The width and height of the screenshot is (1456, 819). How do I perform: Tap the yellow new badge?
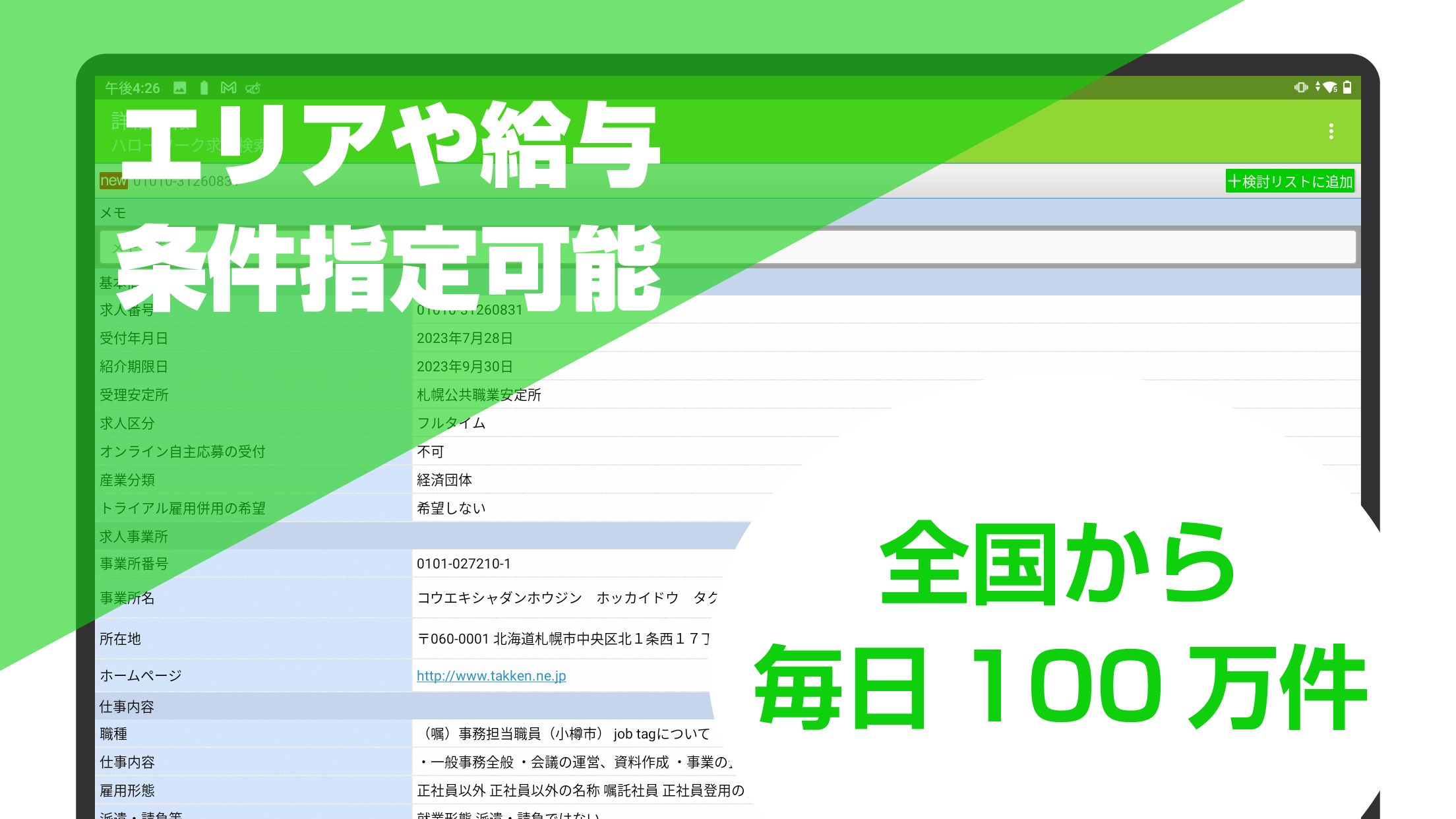113,181
